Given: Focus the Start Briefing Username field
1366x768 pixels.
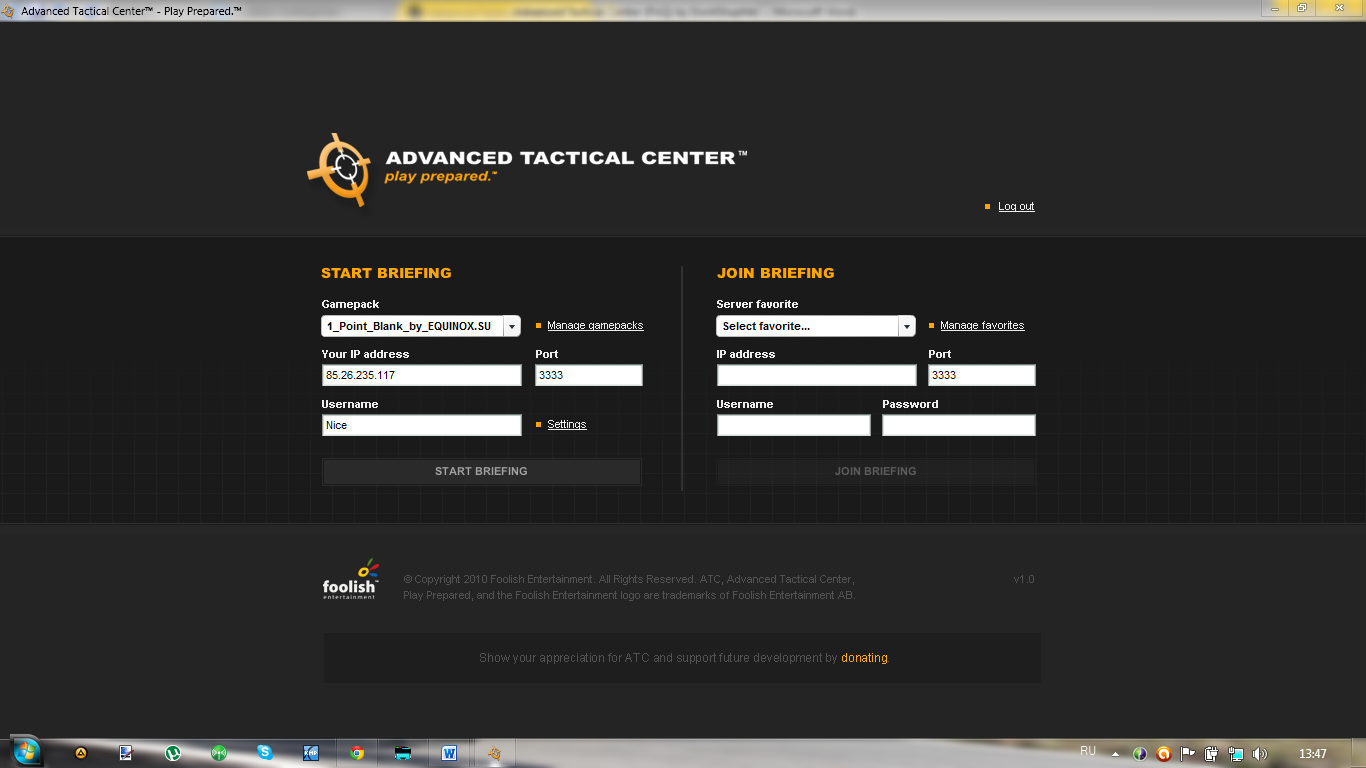Looking at the screenshot, I should [421, 425].
